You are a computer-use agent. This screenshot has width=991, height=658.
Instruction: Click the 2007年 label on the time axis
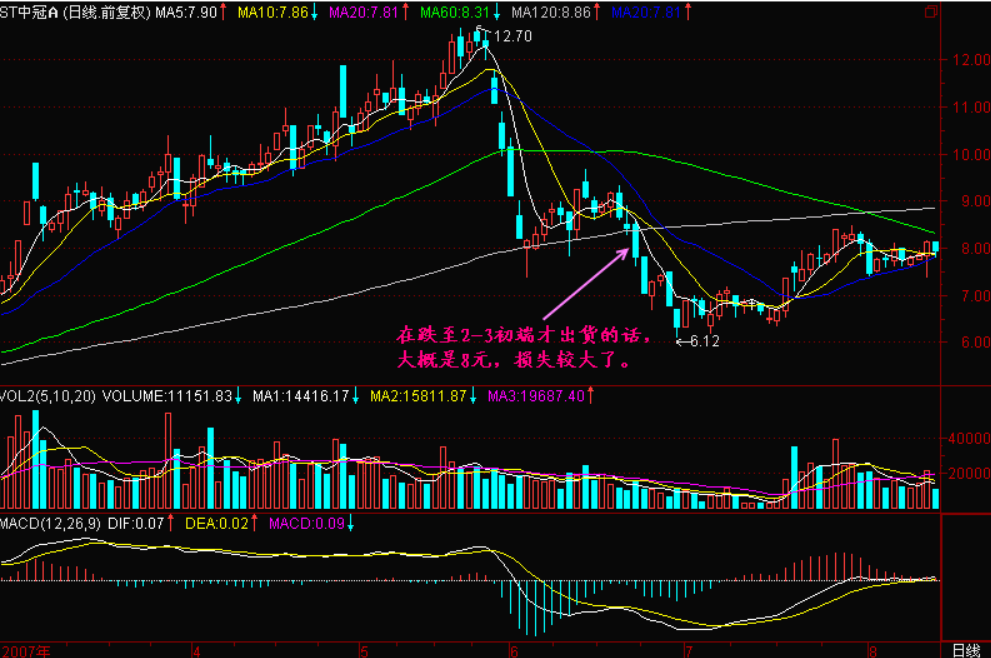[26, 650]
